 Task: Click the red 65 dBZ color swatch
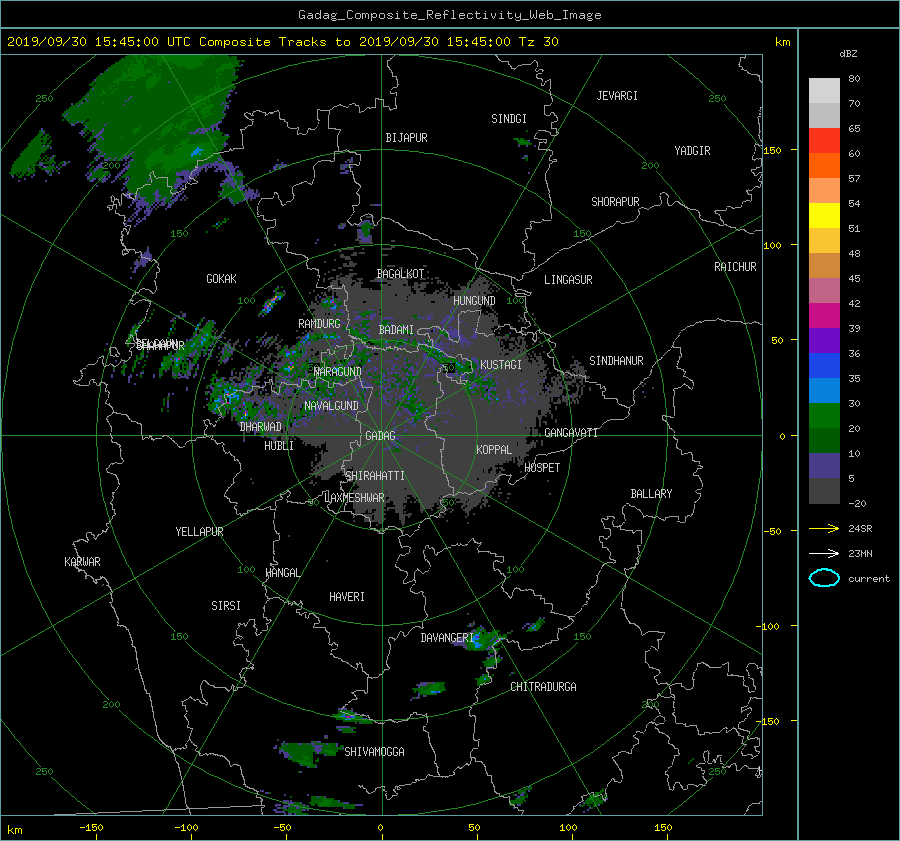tap(824, 141)
